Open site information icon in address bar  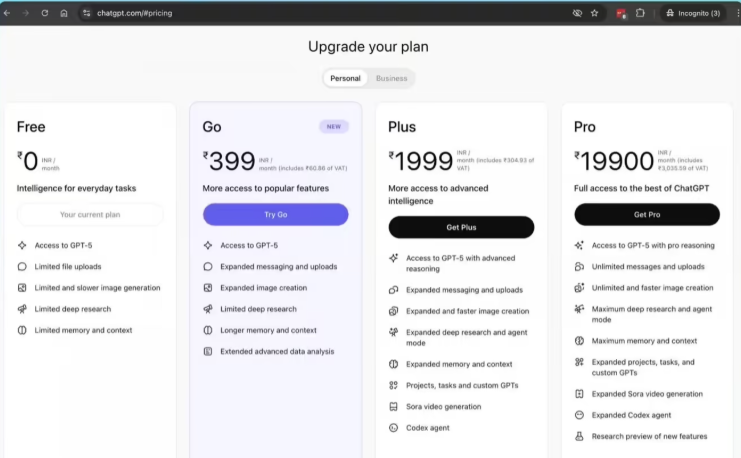87,13
